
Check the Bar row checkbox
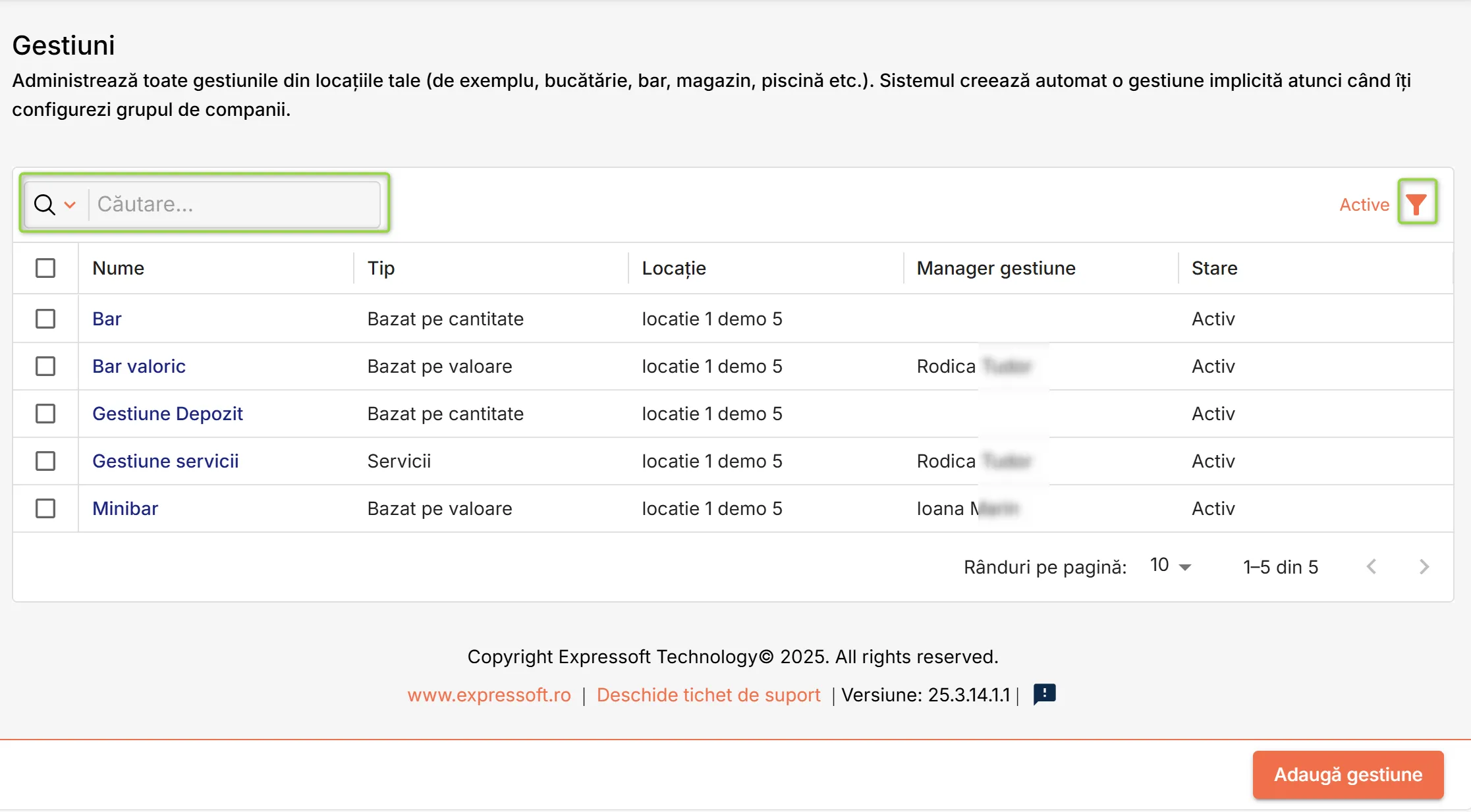(x=45, y=319)
